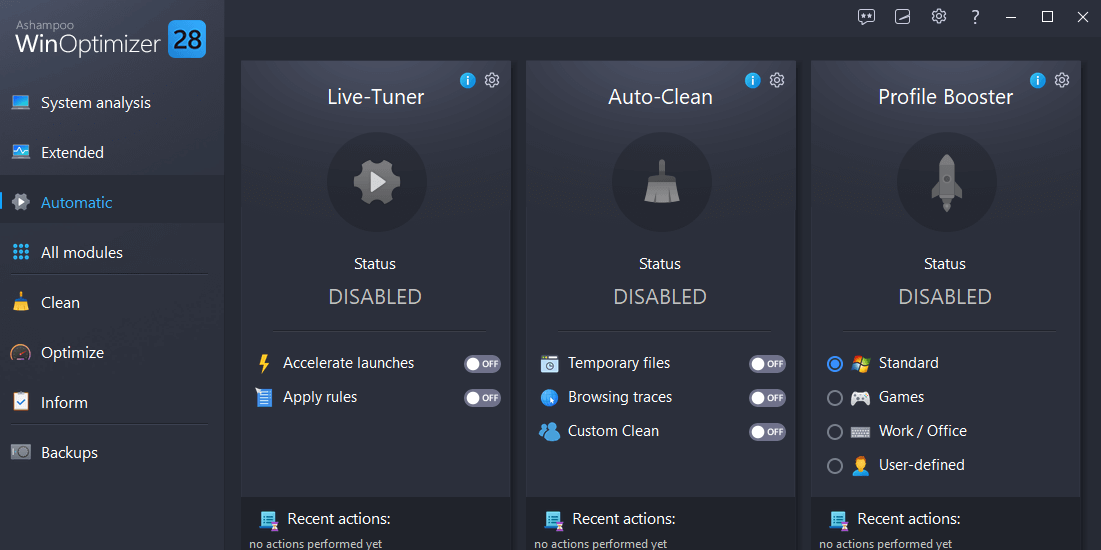The width and height of the screenshot is (1101, 550).
Task: Open Live-Tuner settings gear
Action: (492, 80)
